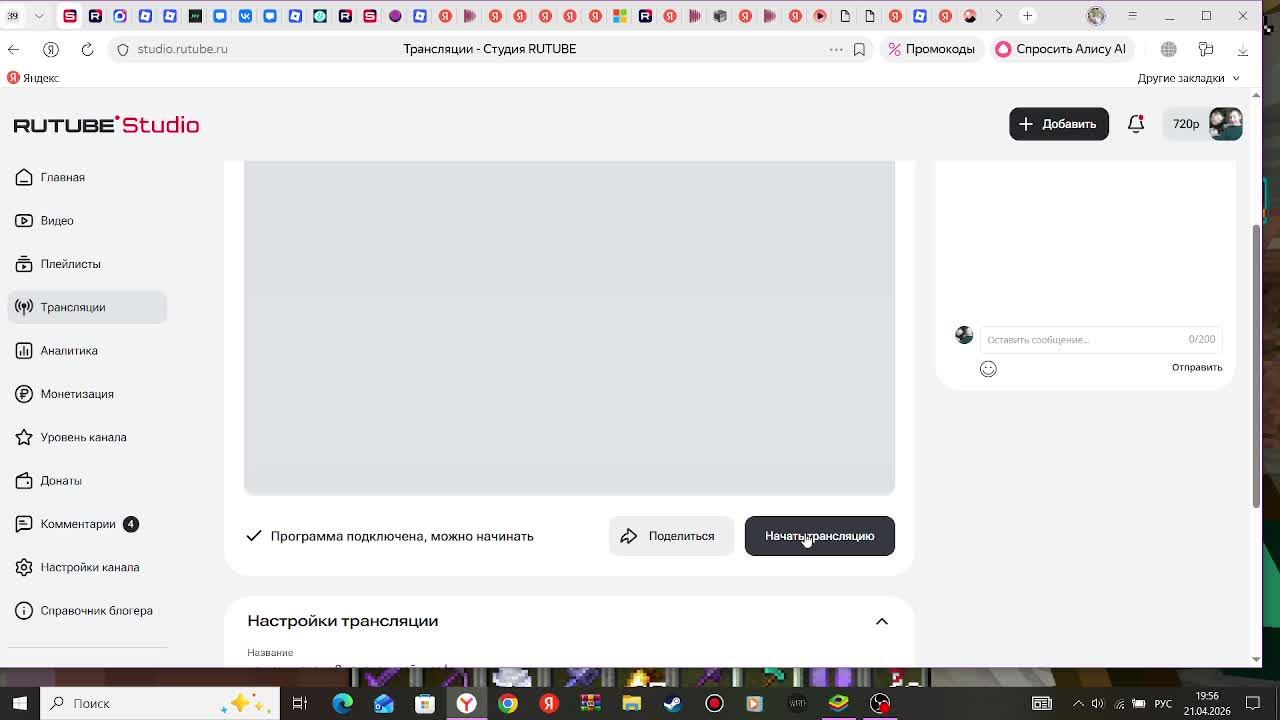Click the Донаты sidebar icon
The image size is (1280, 720).
coord(24,481)
